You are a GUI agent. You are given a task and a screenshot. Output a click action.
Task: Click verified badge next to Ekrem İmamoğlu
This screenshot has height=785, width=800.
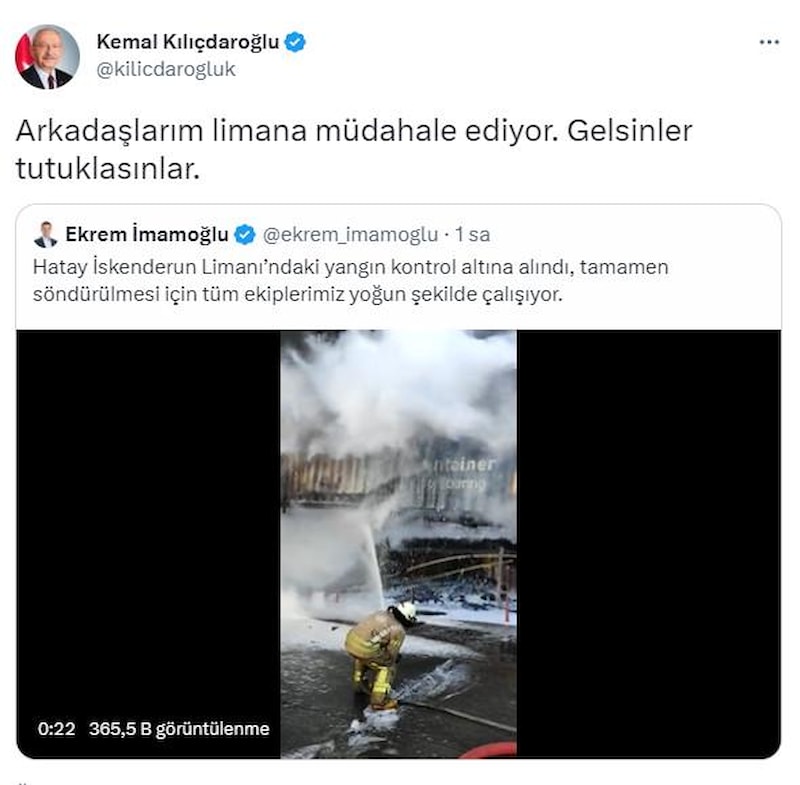point(245,235)
